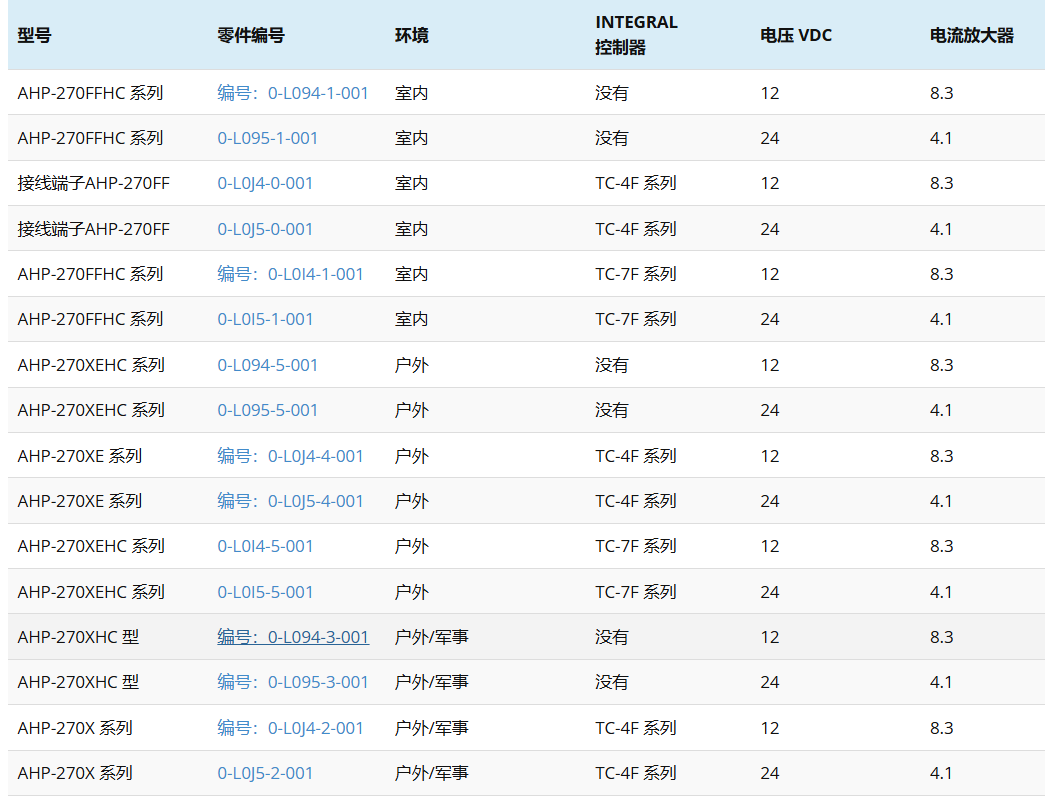The width and height of the screenshot is (1045, 797).
Task: Click voltage 24 in 0-L0J5-4-001 row
Action: coord(770,501)
